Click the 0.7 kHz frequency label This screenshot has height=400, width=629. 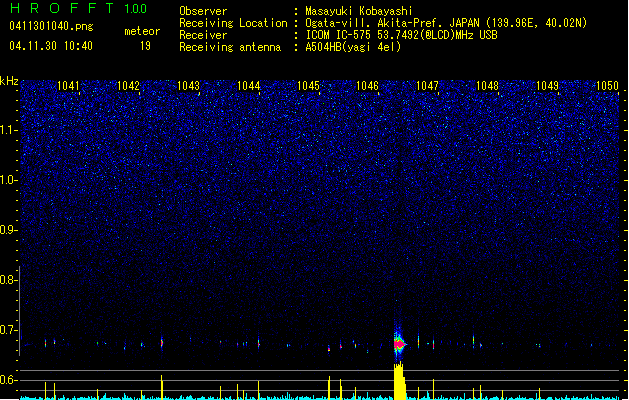[9, 330]
